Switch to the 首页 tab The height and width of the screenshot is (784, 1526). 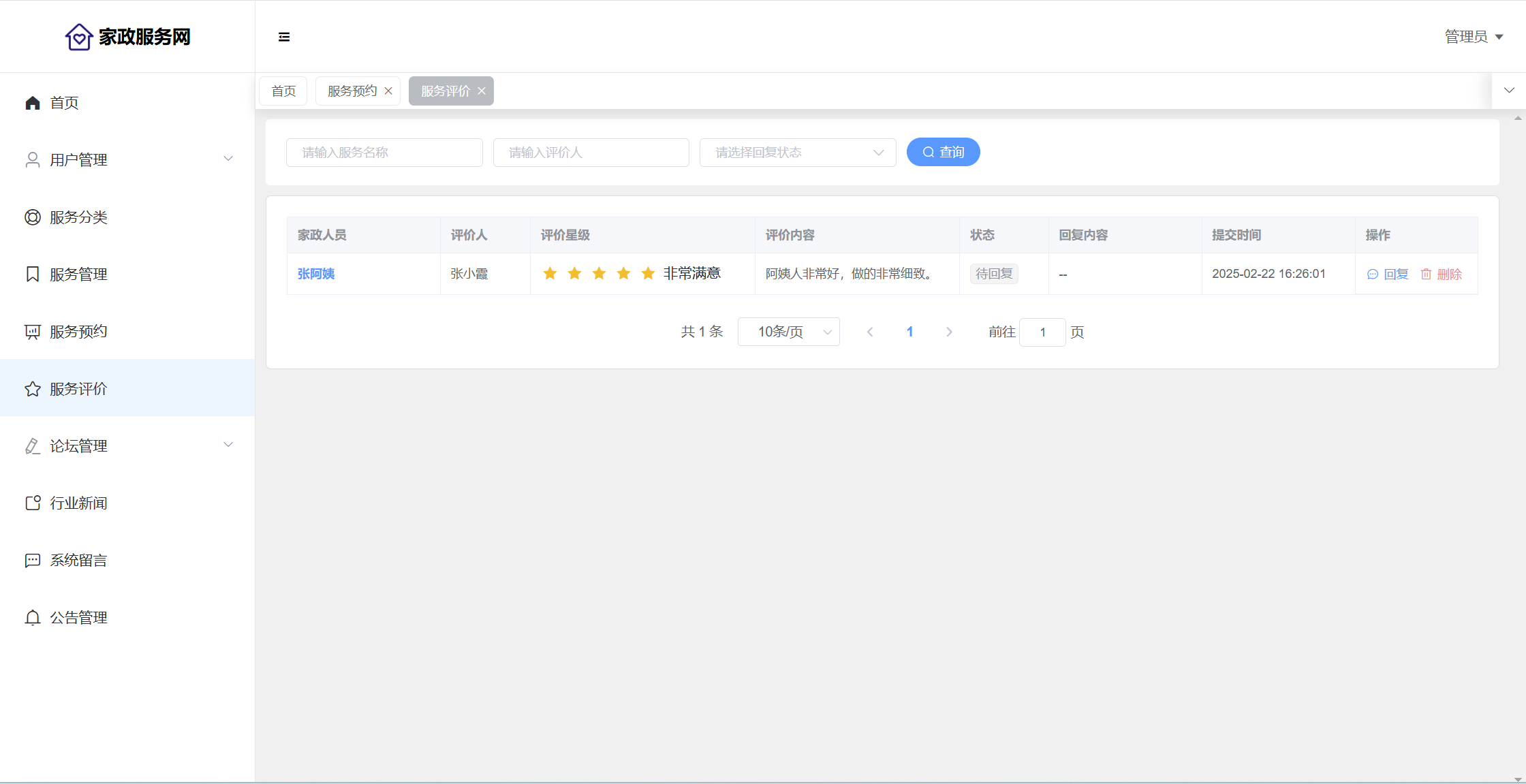(283, 91)
